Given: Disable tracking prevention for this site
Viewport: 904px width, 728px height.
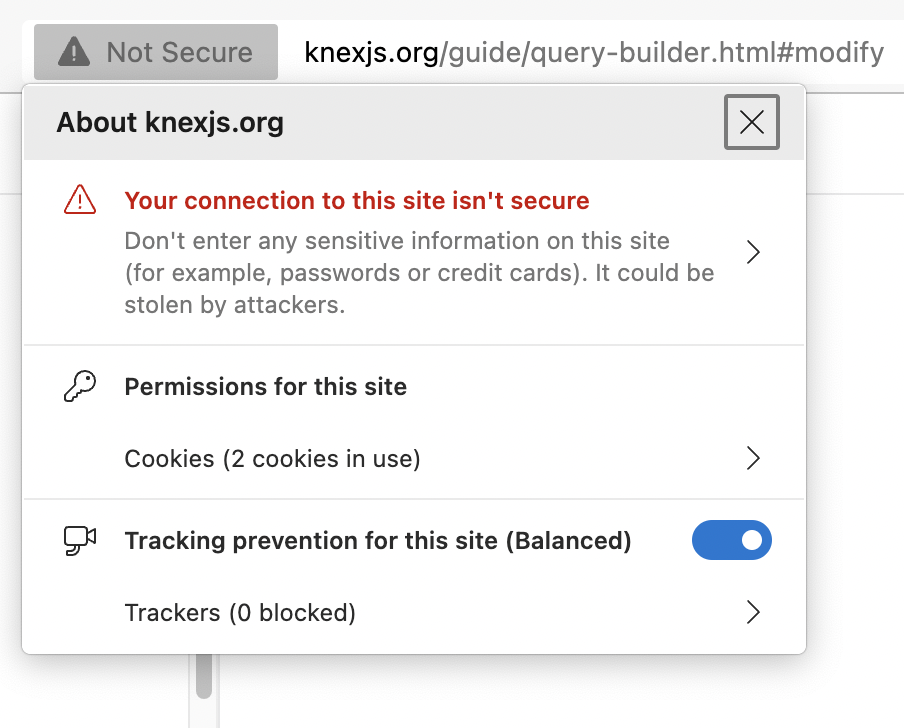Looking at the screenshot, I should coord(732,540).
